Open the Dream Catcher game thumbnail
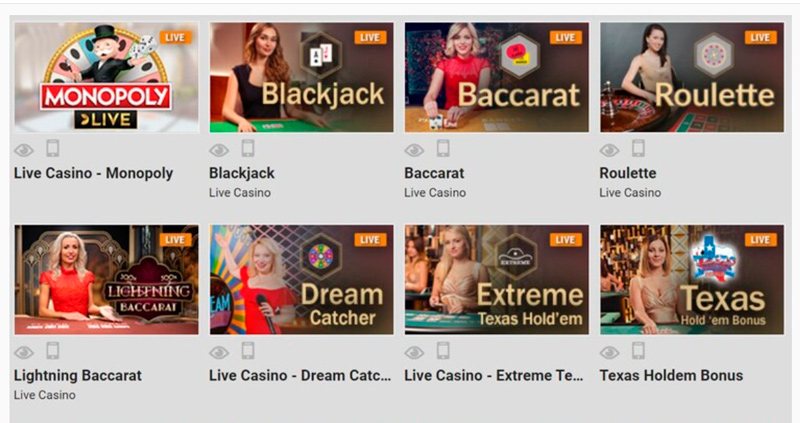 point(302,280)
